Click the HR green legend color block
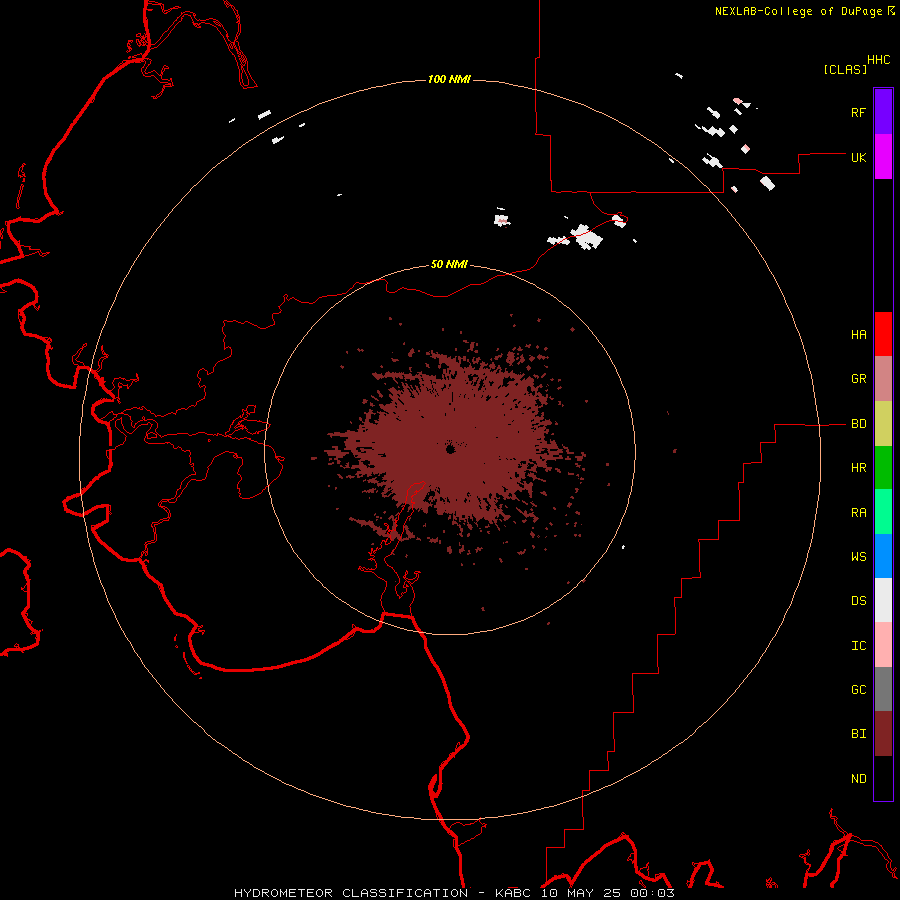 point(883,468)
